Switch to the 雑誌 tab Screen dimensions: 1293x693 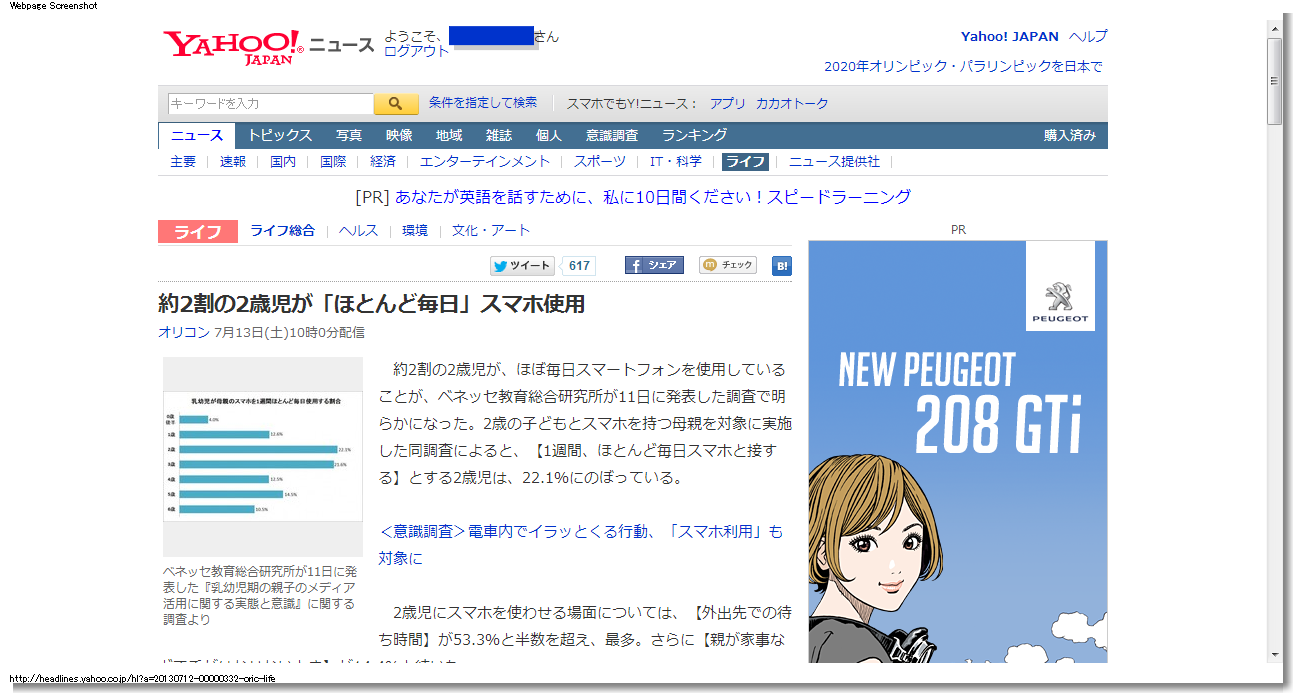499,136
